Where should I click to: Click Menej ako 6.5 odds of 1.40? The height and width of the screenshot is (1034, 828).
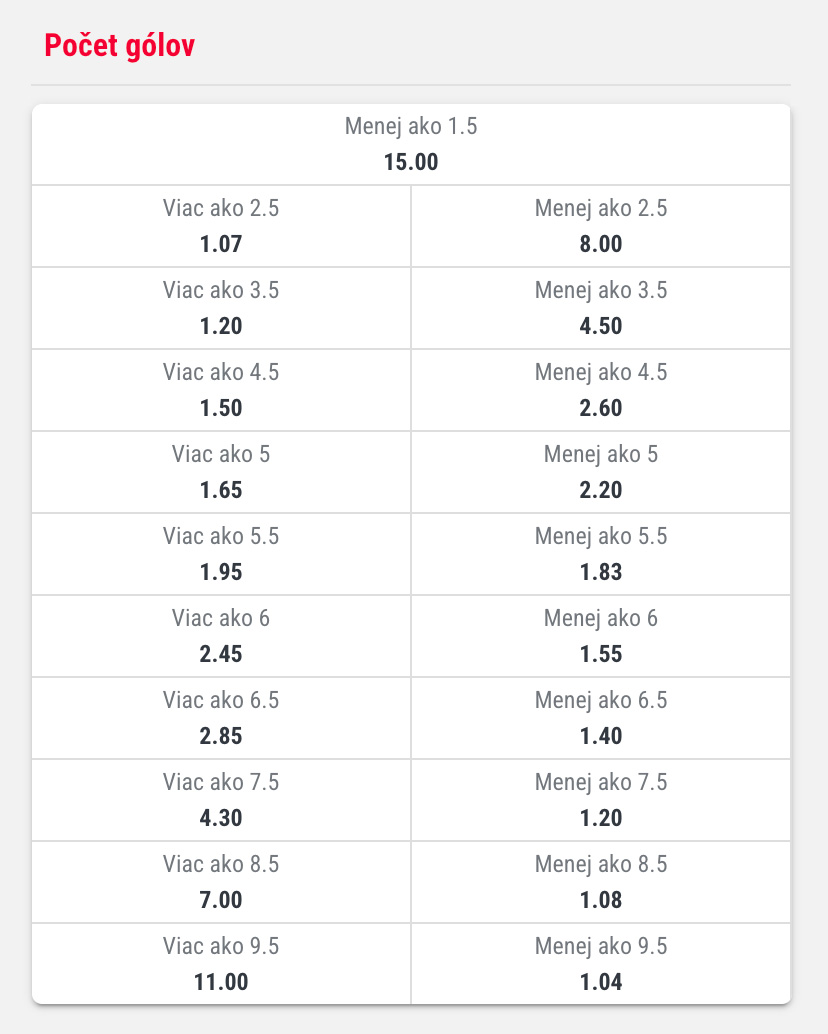click(x=600, y=718)
